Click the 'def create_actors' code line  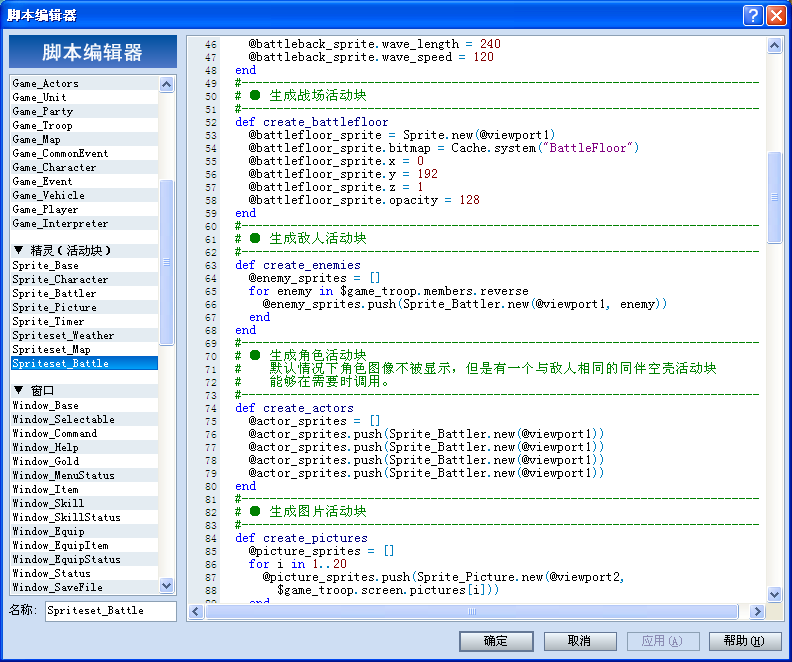pyautogui.click(x=294, y=408)
